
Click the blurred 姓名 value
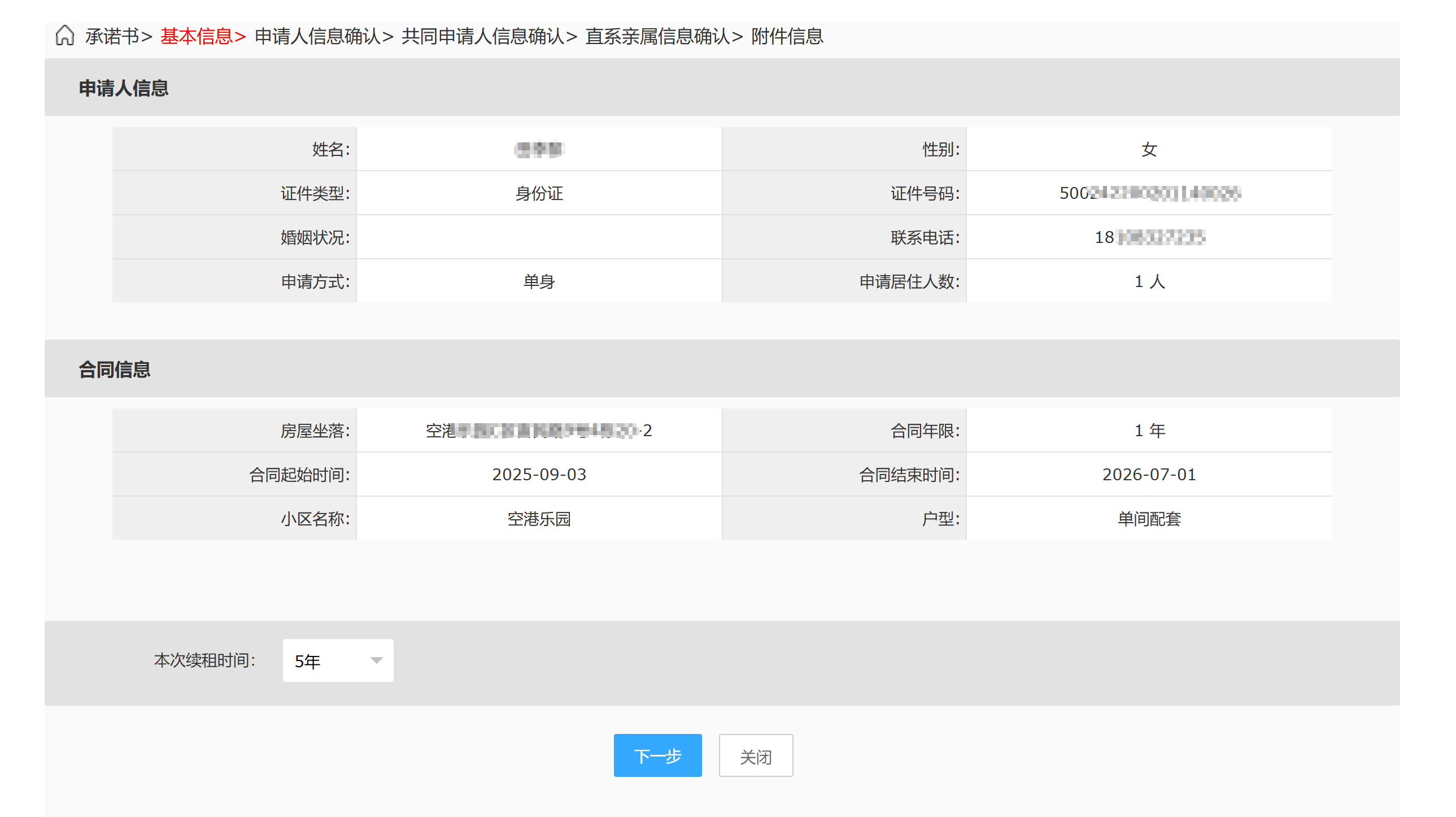point(539,149)
